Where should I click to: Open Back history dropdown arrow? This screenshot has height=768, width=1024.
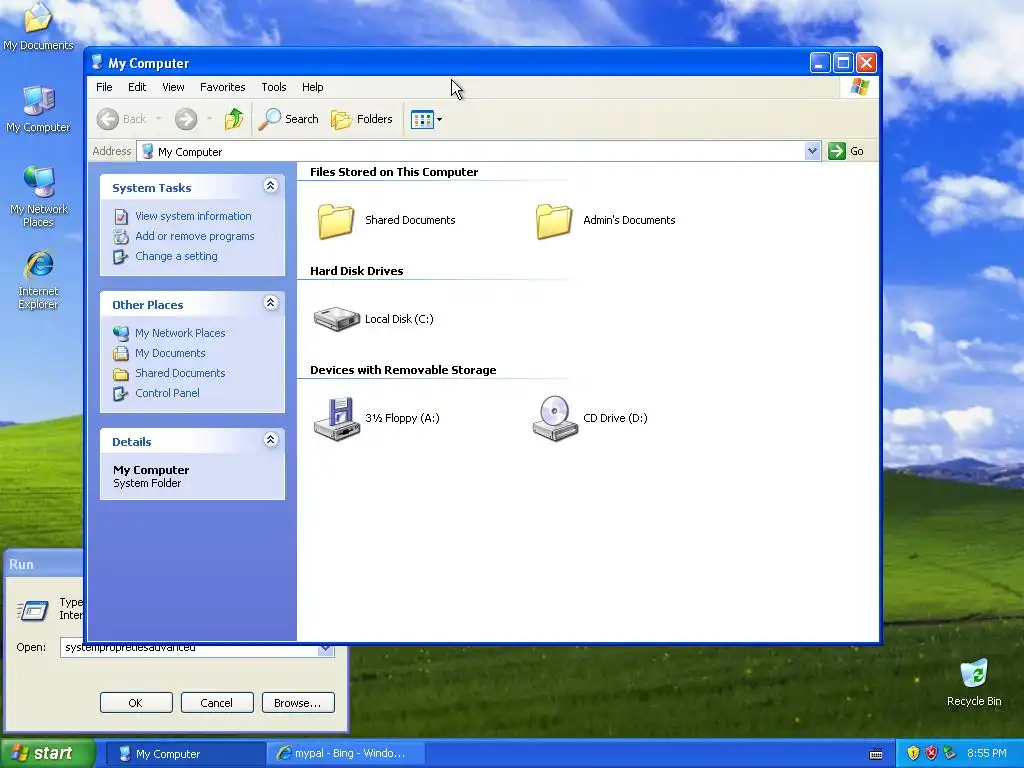tap(159, 119)
